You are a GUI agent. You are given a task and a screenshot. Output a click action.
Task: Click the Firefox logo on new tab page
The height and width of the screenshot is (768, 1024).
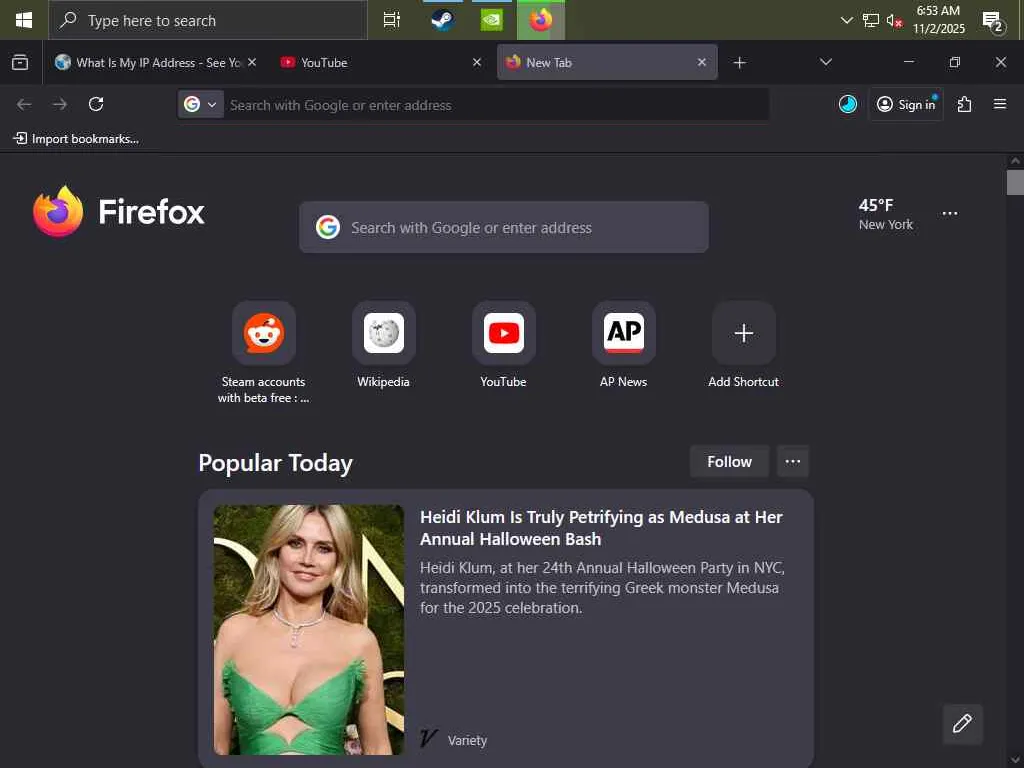coord(118,212)
